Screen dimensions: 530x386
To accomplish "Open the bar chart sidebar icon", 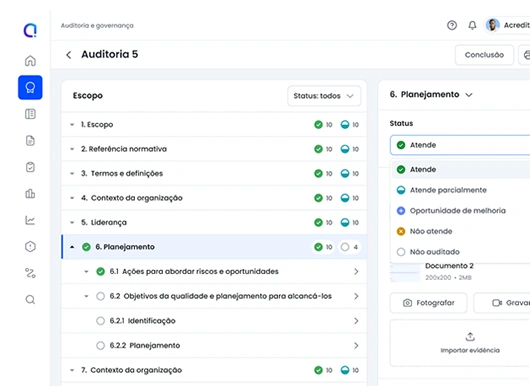I will [30, 193].
